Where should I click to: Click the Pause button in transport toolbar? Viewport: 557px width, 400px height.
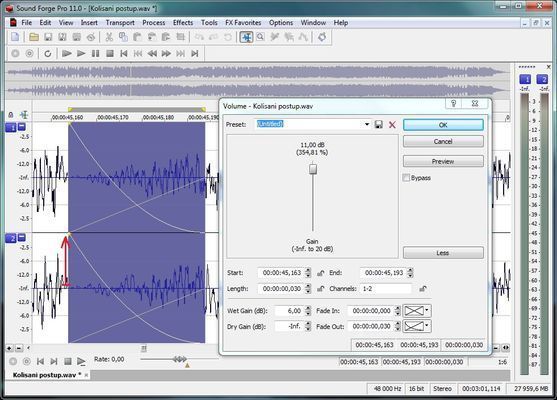click(95, 54)
